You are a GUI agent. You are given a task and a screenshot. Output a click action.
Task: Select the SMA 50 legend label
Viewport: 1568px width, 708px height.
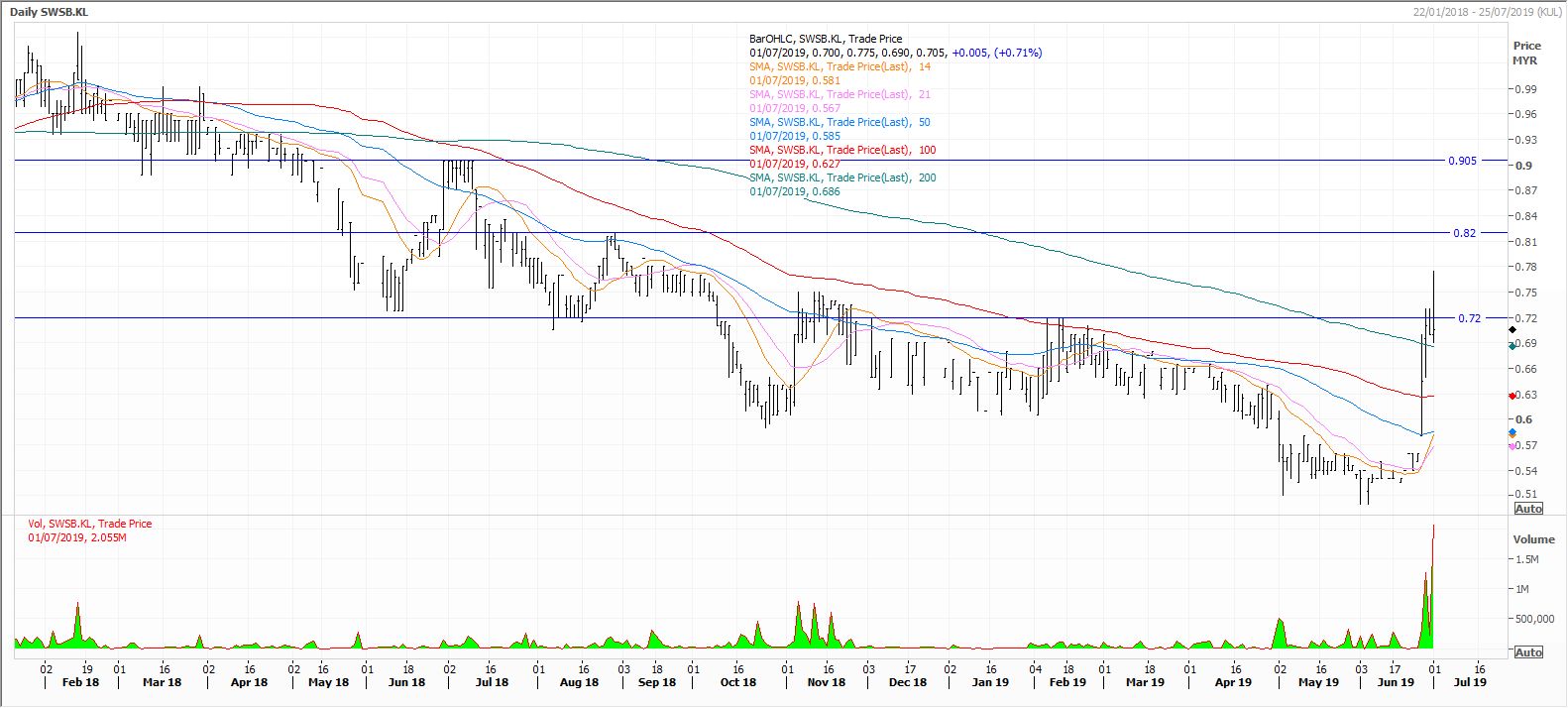pos(840,122)
